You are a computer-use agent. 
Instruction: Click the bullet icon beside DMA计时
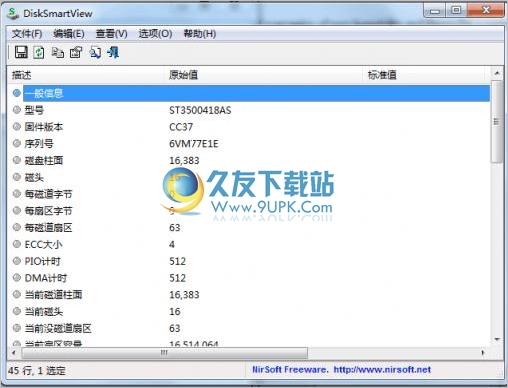pyautogui.click(x=17, y=277)
